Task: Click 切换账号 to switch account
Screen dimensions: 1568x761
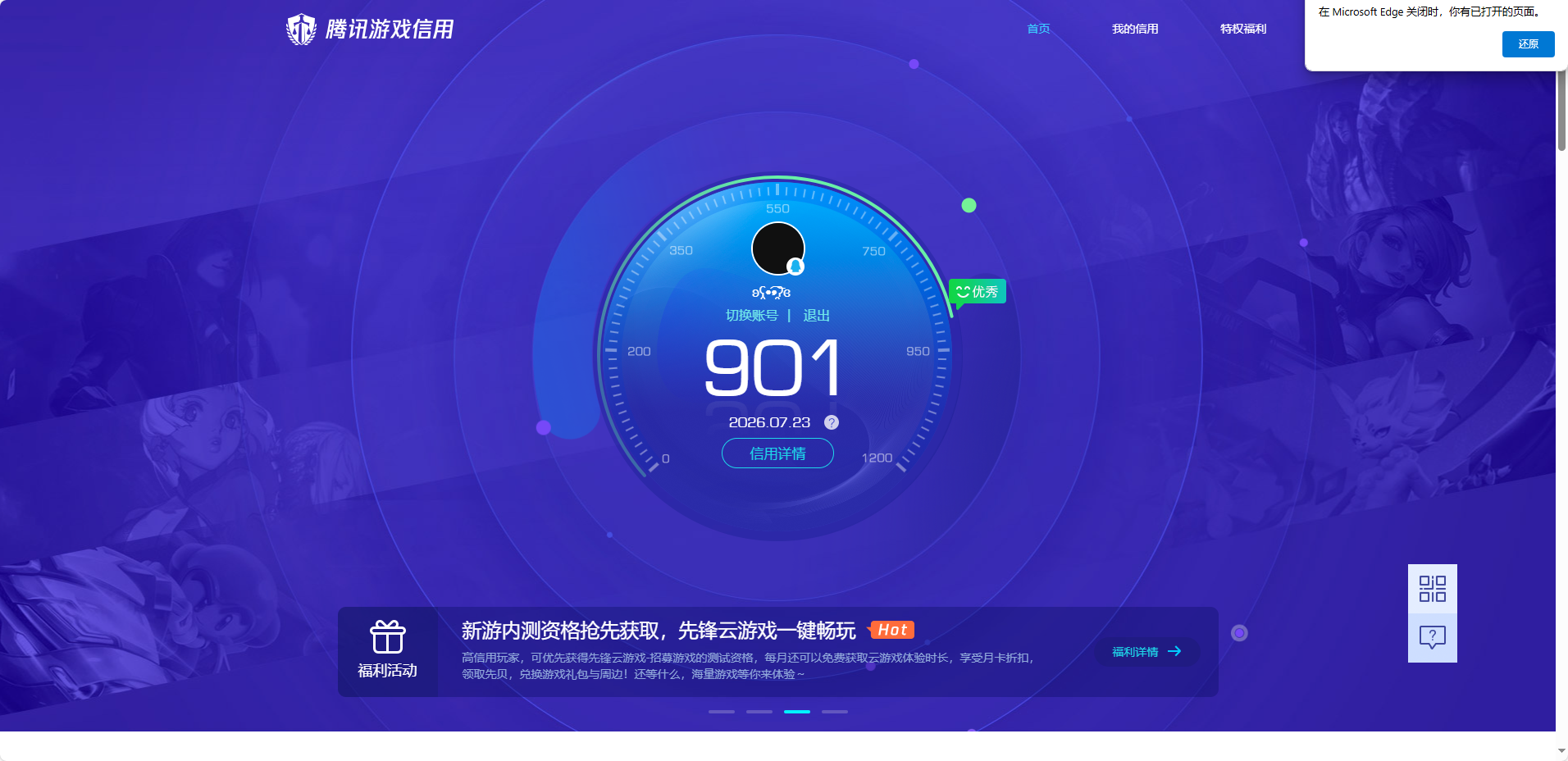Action: pyautogui.click(x=751, y=316)
